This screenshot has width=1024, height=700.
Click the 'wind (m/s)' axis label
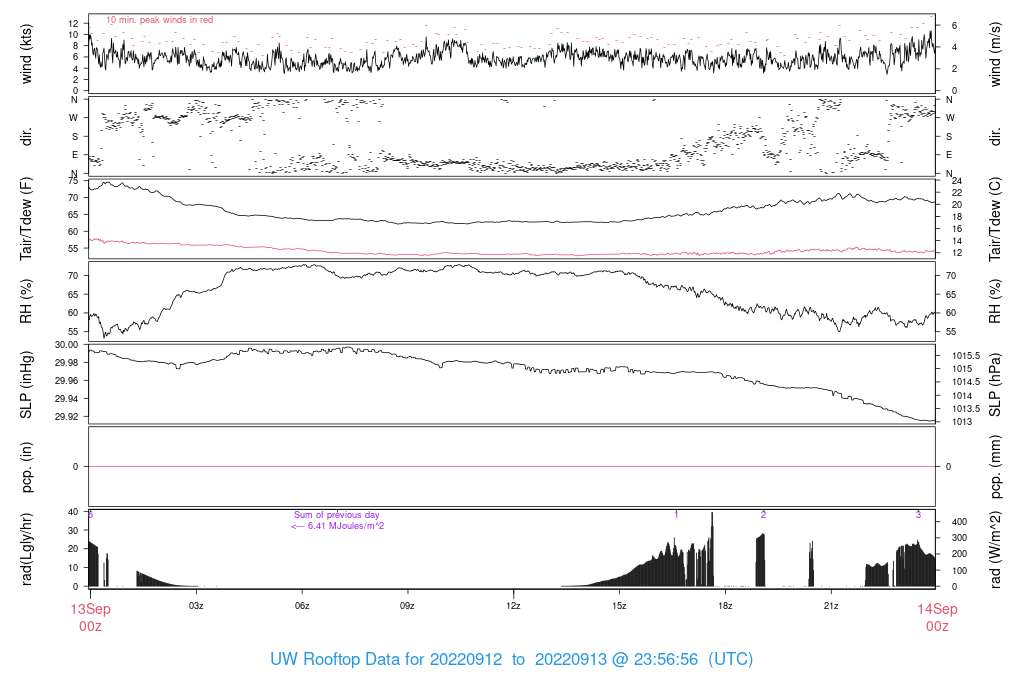point(995,54)
